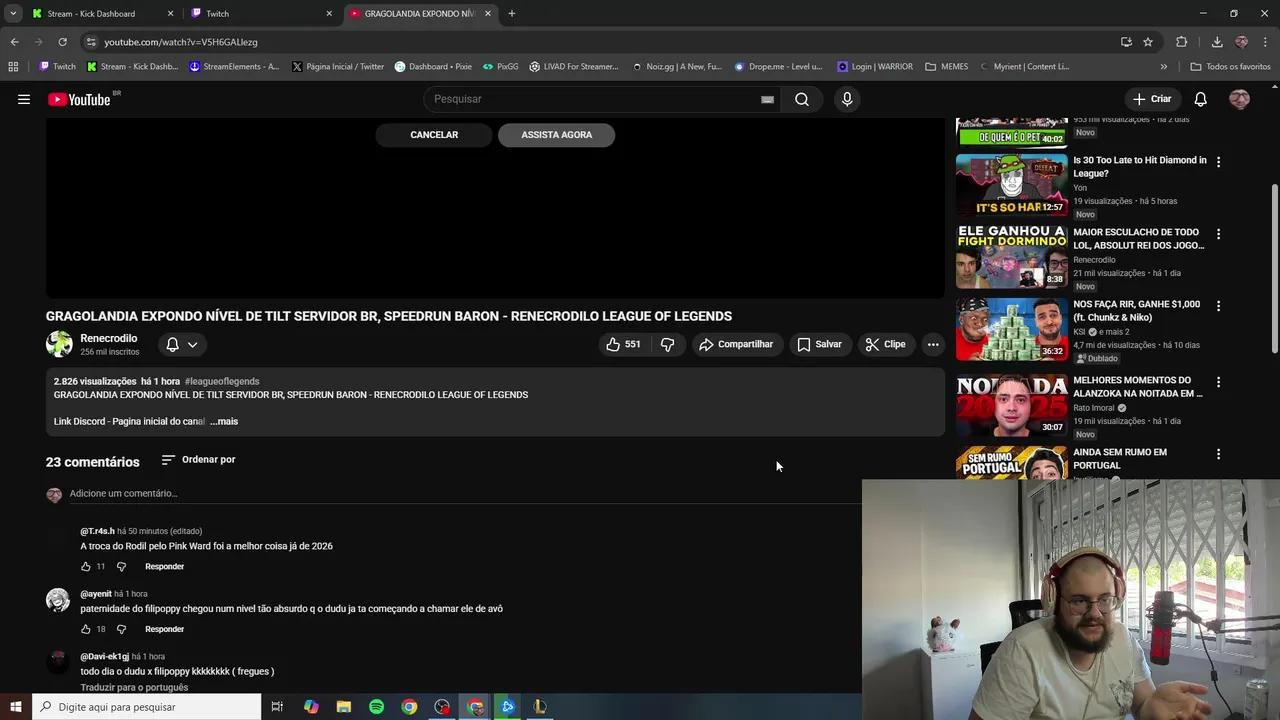The image size is (1280, 720).
Task: Dislike the video with thumbs down
Action: (x=667, y=344)
